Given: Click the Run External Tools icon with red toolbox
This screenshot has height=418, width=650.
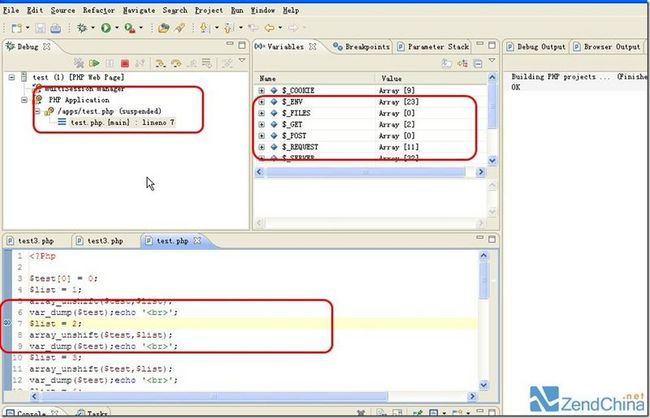Looking at the screenshot, I should tap(130, 28).
